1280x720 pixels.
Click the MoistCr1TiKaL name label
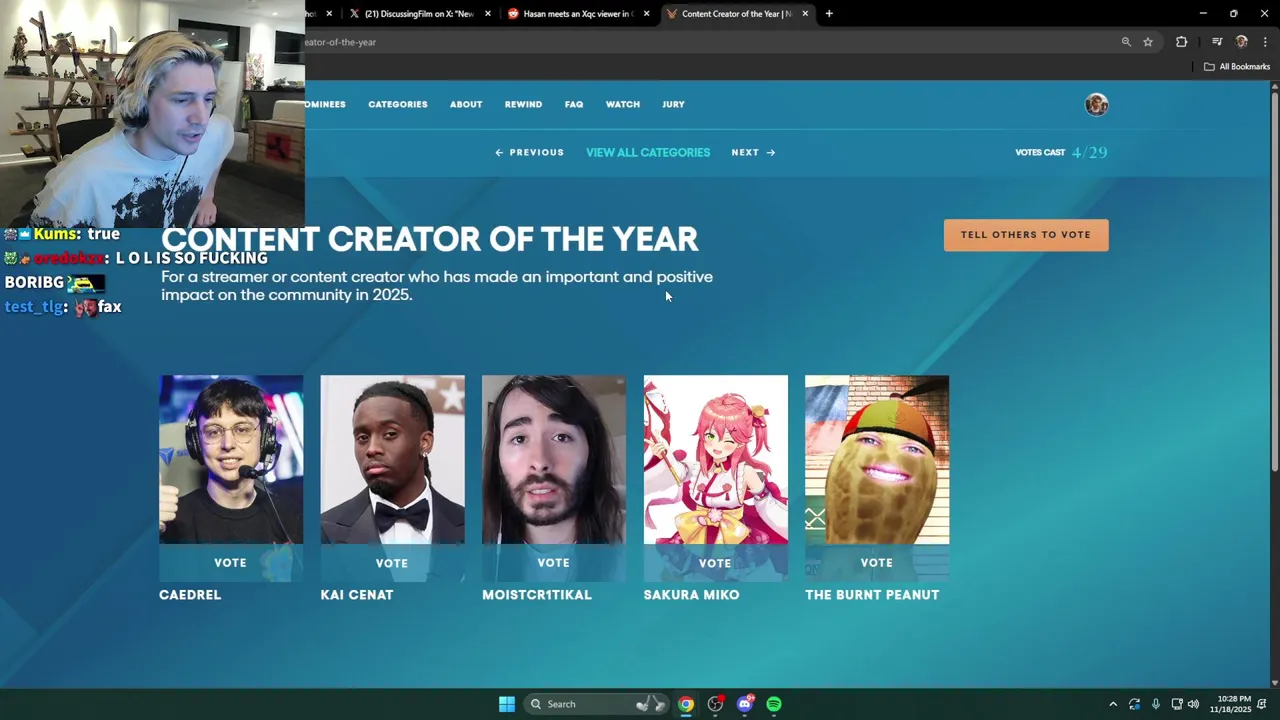[537, 595]
